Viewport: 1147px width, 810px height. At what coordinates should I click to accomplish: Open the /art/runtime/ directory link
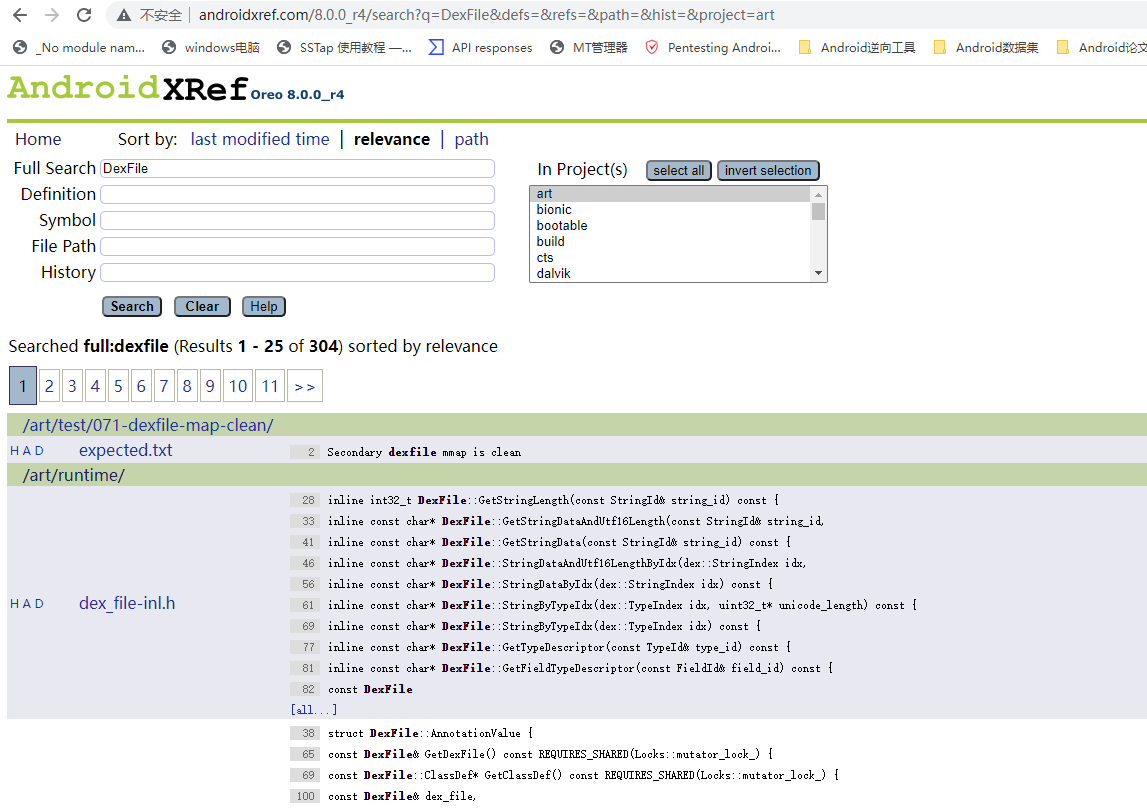pyautogui.click(x=74, y=476)
